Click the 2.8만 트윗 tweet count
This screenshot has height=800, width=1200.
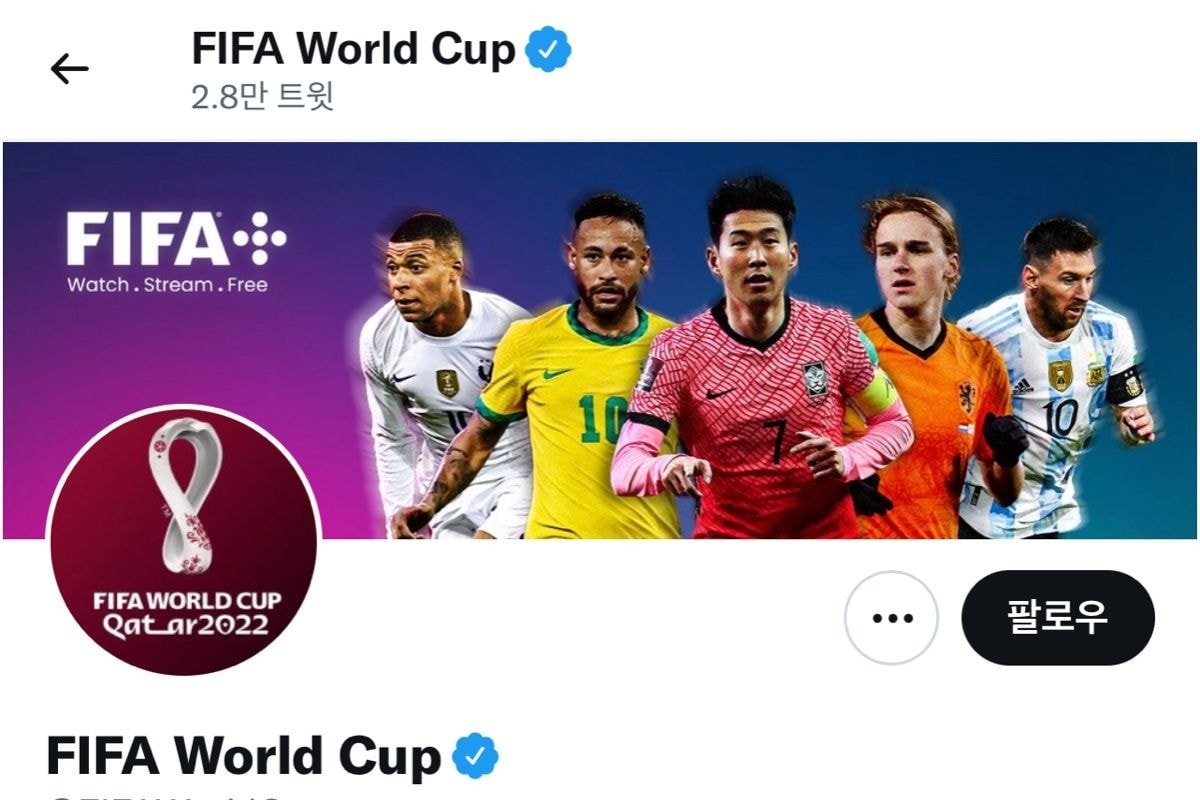(x=262, y=96)
